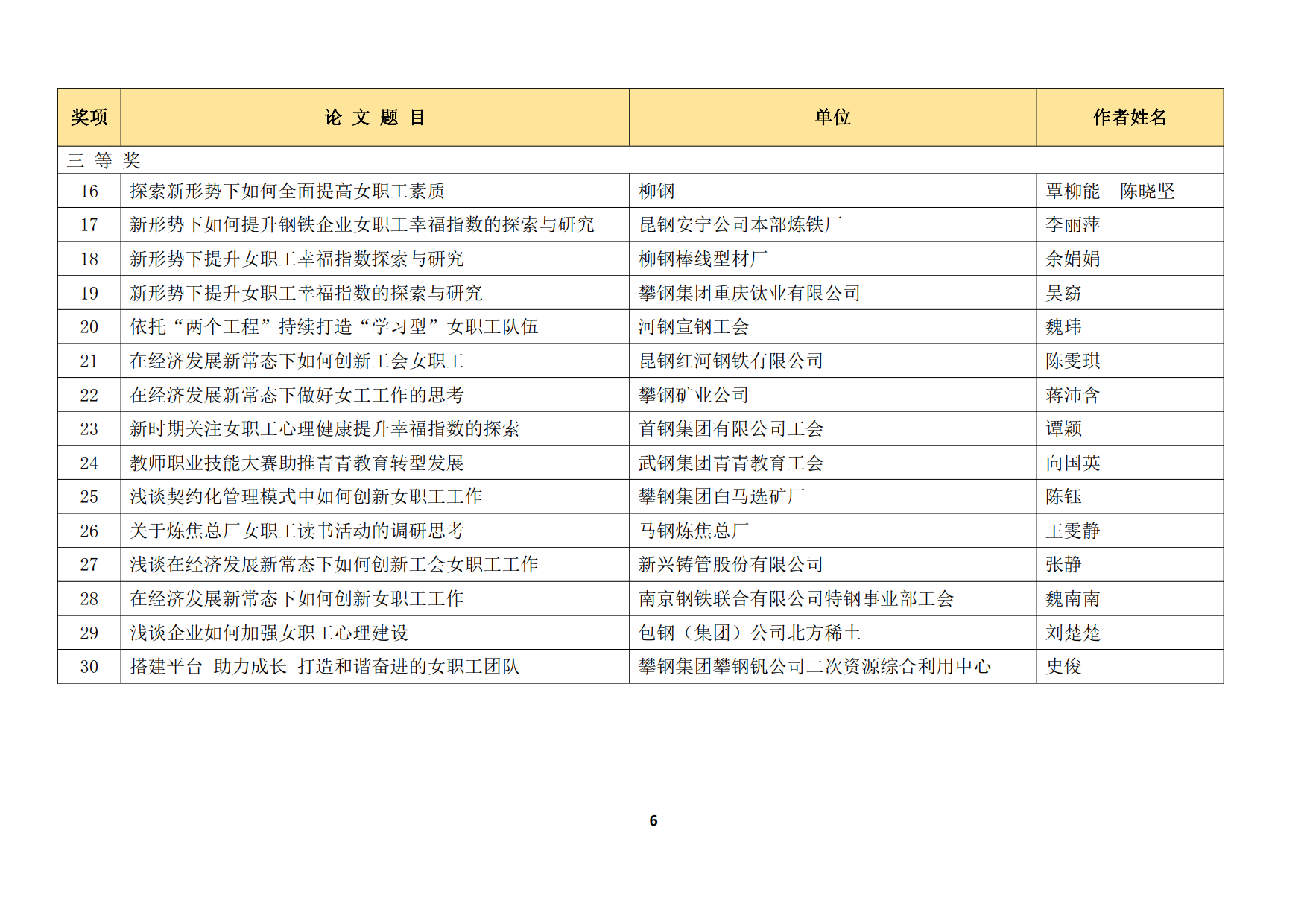Click title 依托“两个工程”持续打造“学习型”女职工队伍
1307x924 pixels.
coord(334,327)
